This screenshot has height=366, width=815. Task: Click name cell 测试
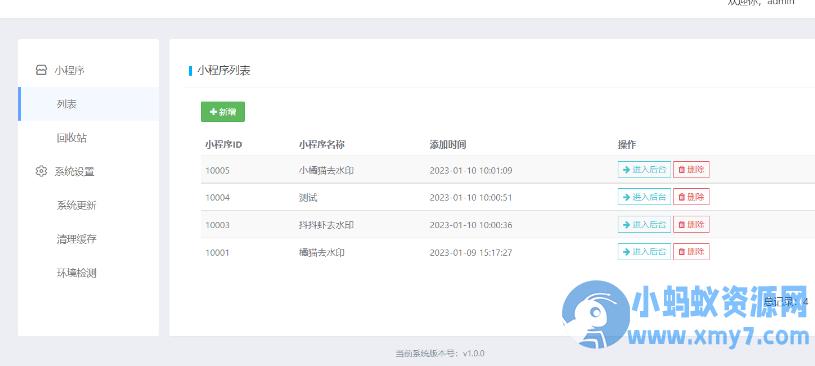click(x=308, y=198)
